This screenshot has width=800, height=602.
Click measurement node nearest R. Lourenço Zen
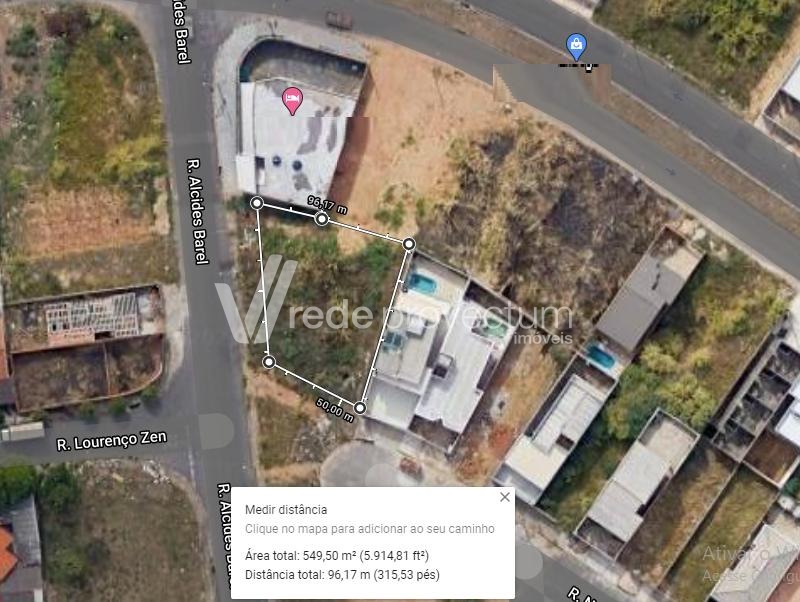coord(269,362)
